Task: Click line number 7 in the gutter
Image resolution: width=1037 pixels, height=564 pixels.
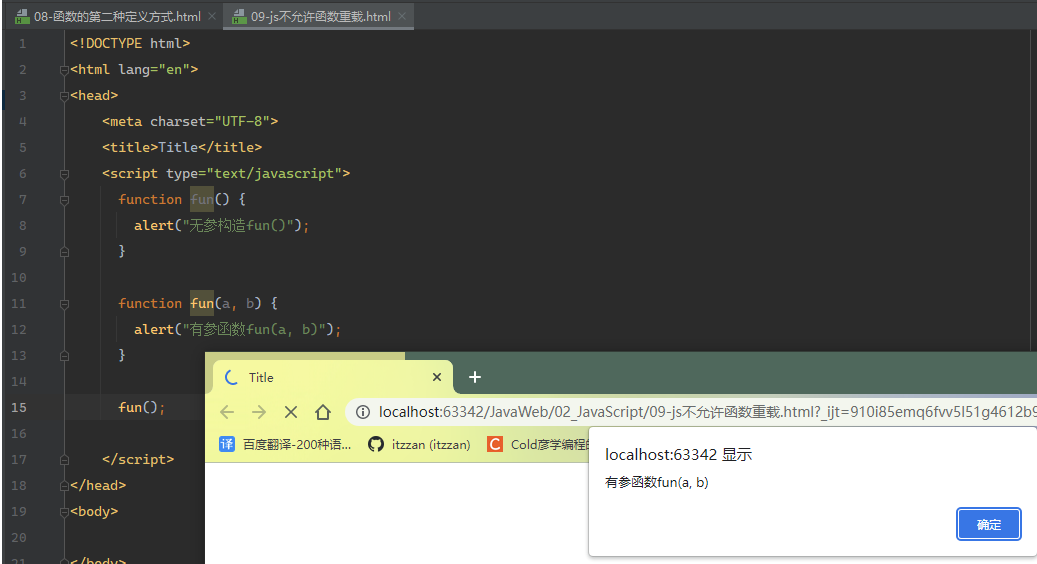Action: [22, 200]
